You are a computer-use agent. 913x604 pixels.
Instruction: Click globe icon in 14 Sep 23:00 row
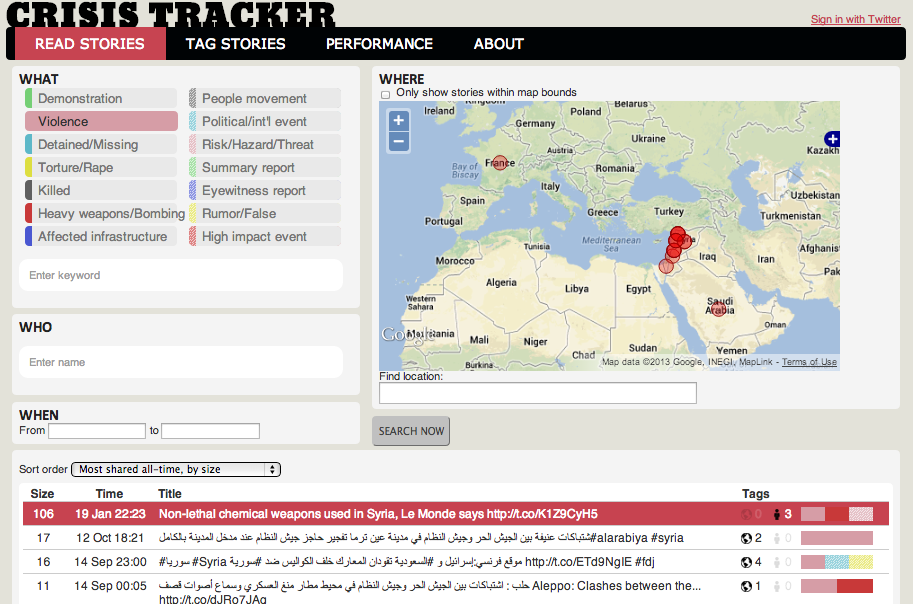[x=745, y=562]
